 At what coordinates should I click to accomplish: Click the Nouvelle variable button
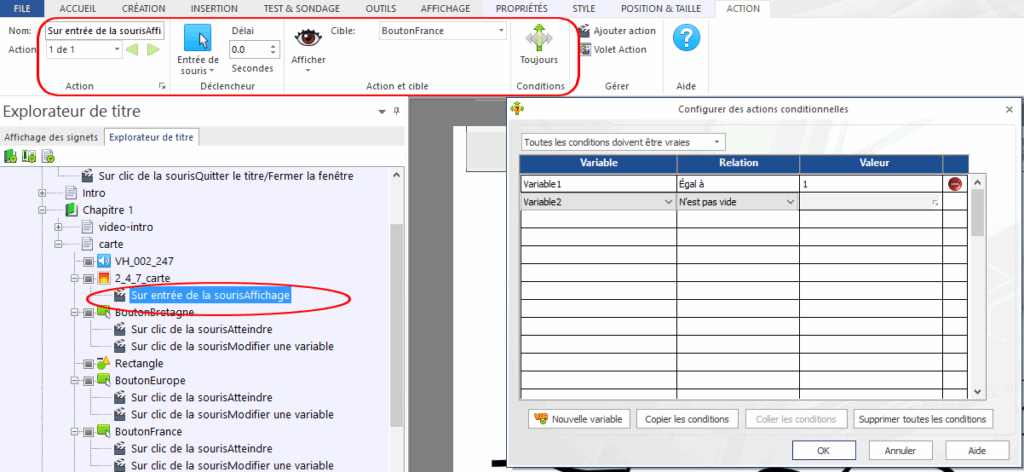coord(579,418)
